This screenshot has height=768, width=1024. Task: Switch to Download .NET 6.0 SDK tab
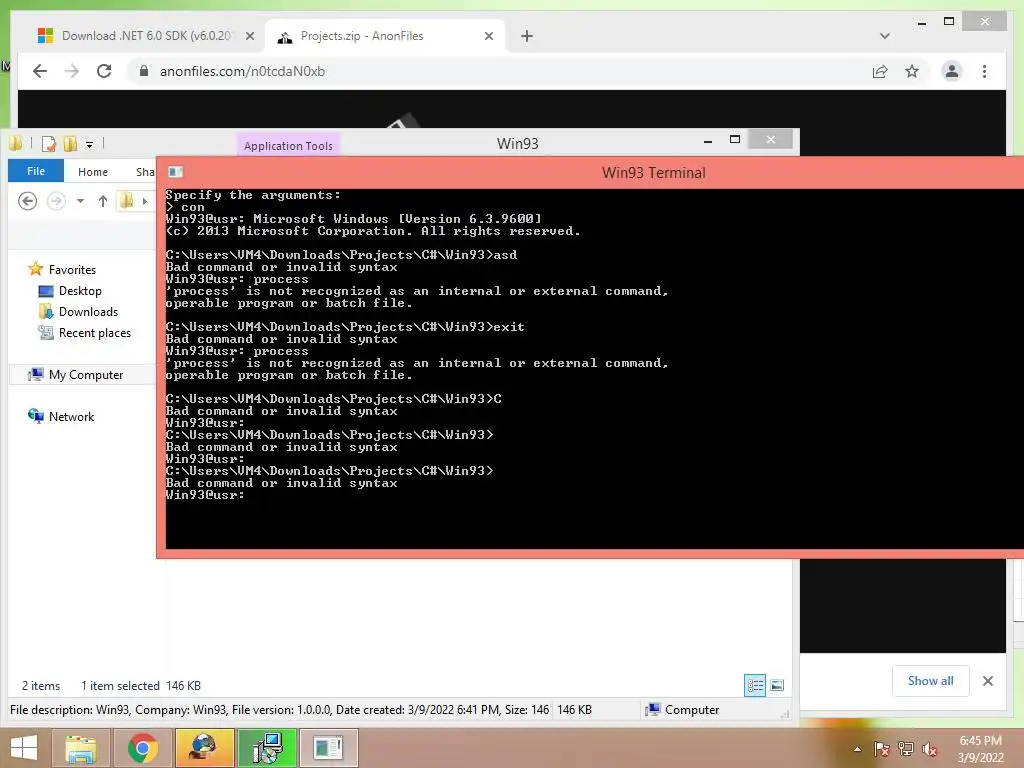click(146, 36)
